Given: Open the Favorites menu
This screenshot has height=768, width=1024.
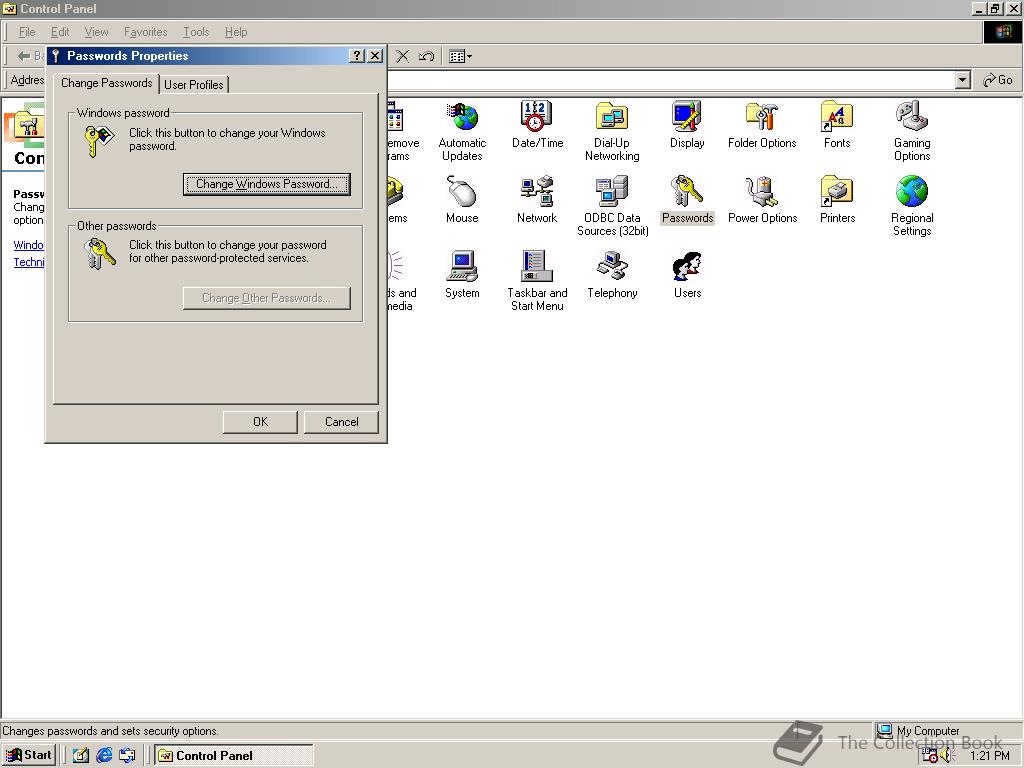Looking at the screenshot, I should point(146,32).
